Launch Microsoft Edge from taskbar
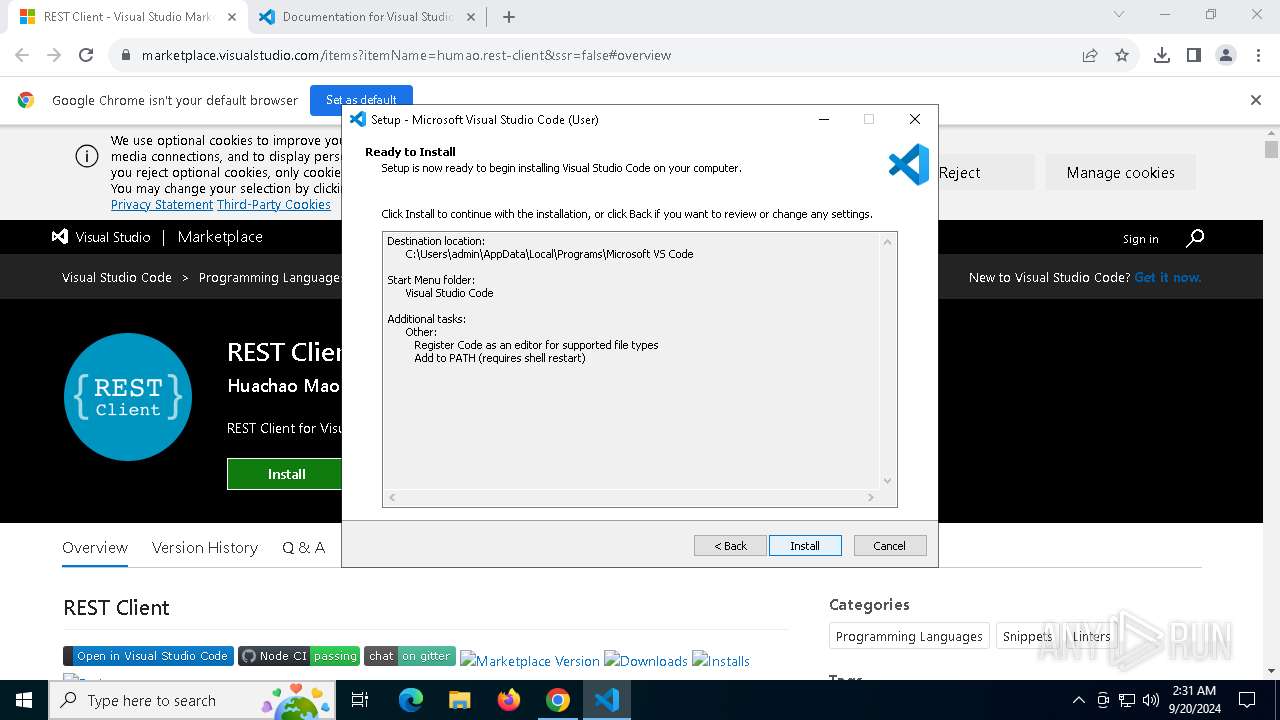Viewport: 1280px width, 720px height. (x=411, y=700)
